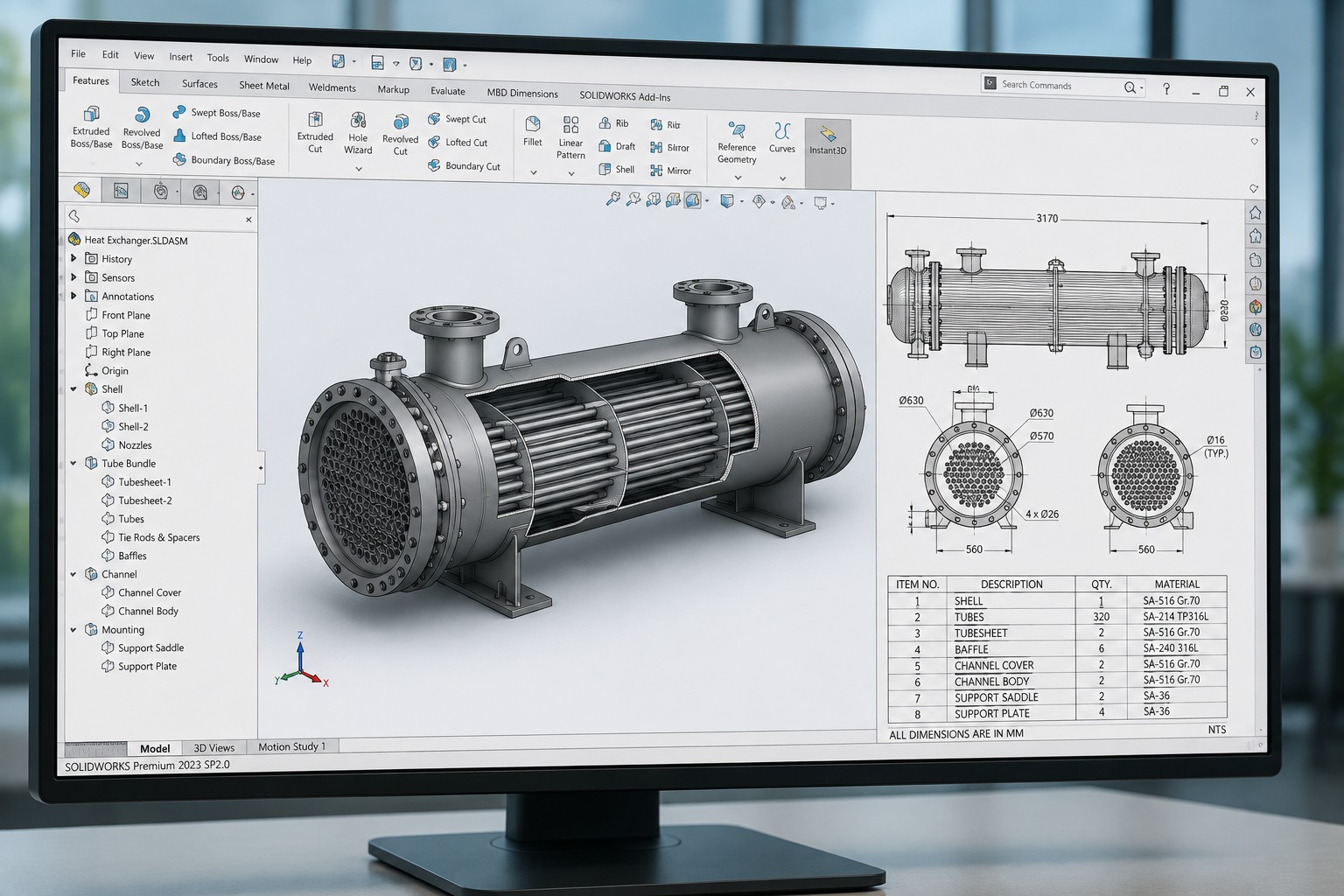
Task: Open the Motion Study 1 tab
Action: click(x=291, y=746)
